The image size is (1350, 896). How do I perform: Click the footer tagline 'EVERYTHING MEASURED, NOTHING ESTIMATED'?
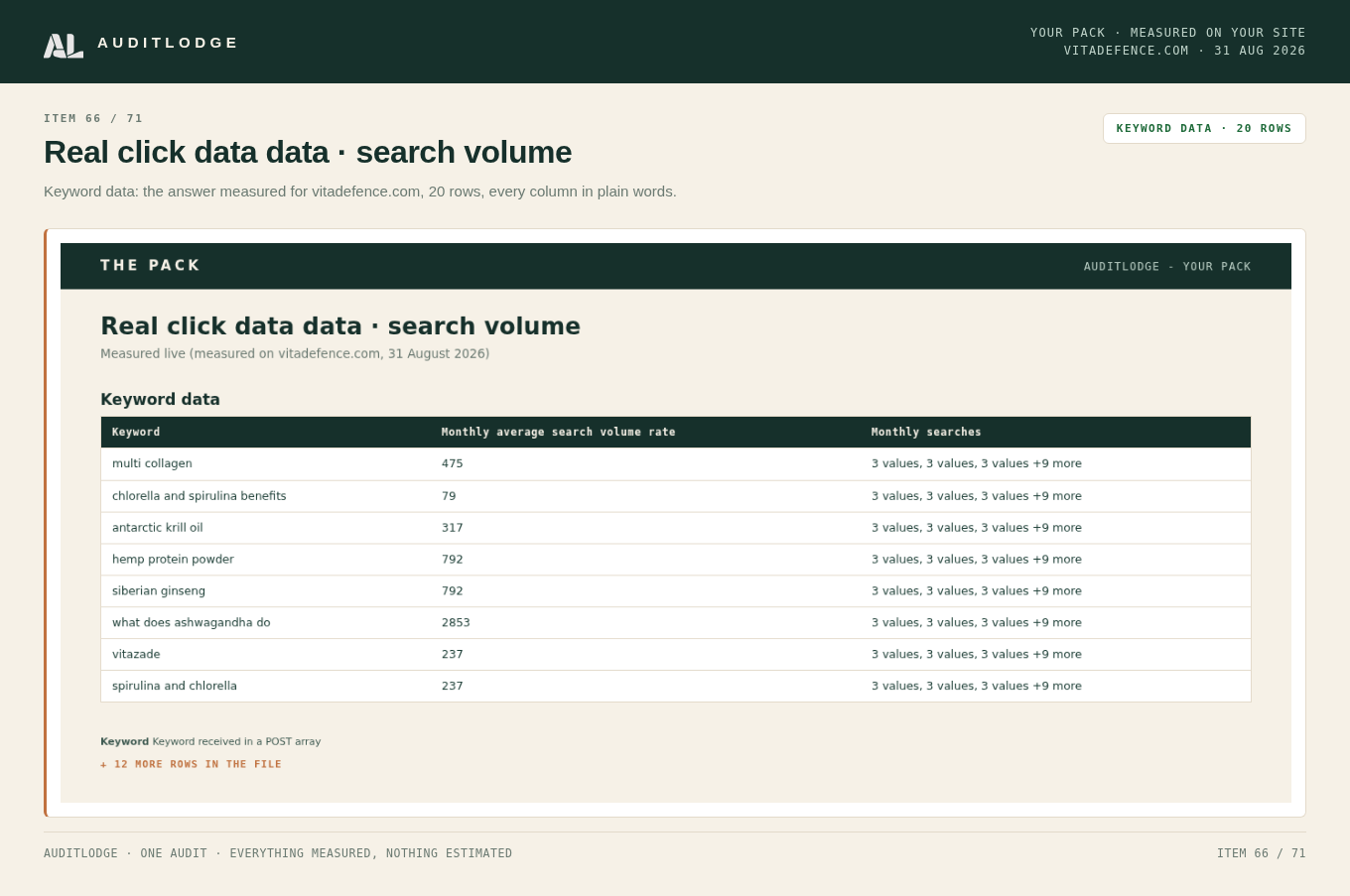[371, 854]
